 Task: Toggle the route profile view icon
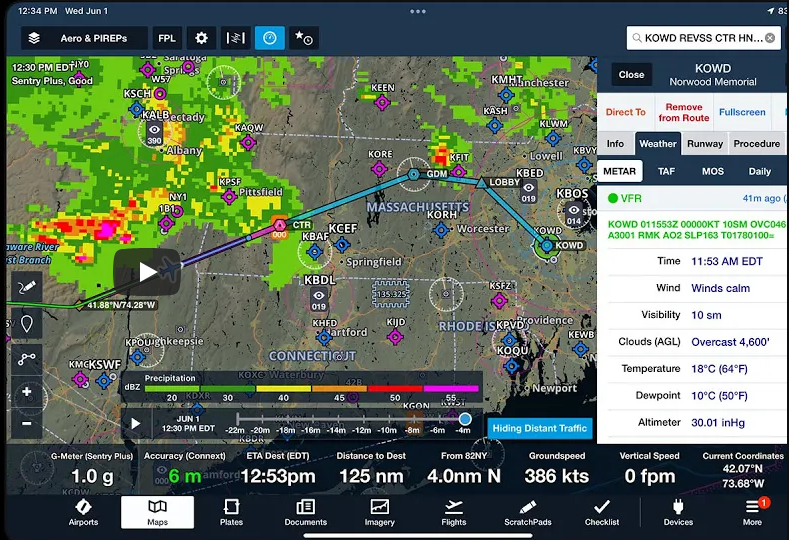tap(236, 38)
